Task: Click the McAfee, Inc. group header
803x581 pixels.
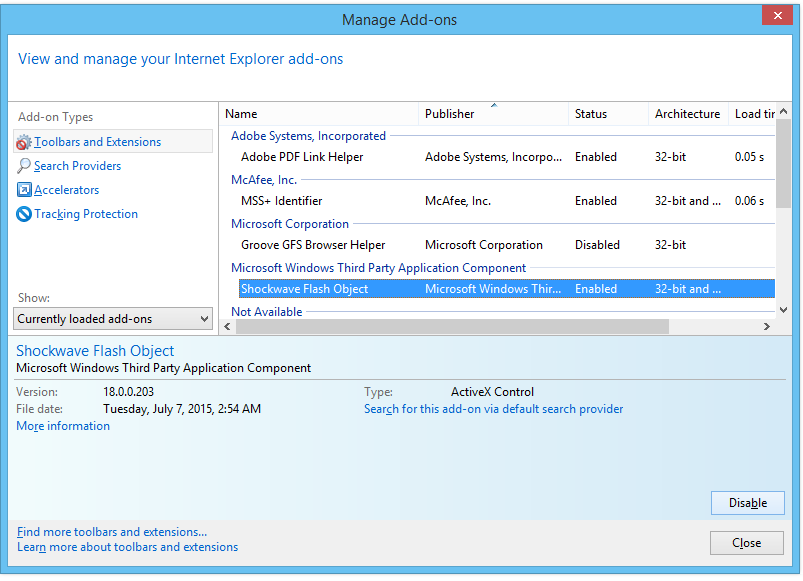Action: pos(264,180)
